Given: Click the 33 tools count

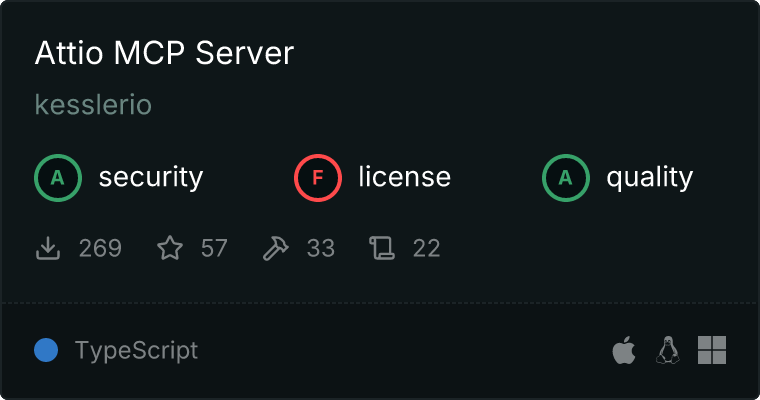Looking at the screenshot, I should point(320,248).
